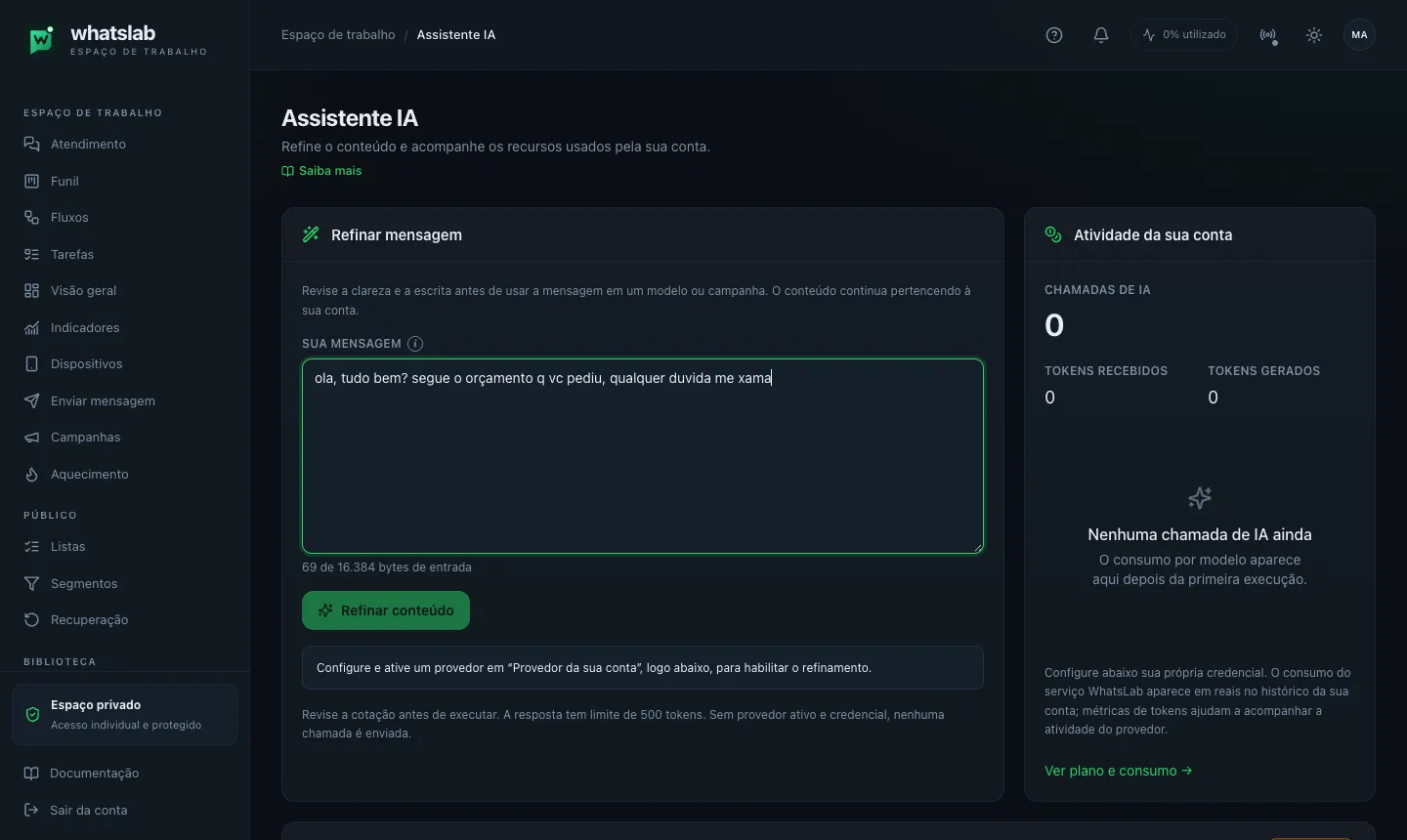1407x840 pixels.
Task: Click the Aquecimento flame icon
Action: [32, 474]
